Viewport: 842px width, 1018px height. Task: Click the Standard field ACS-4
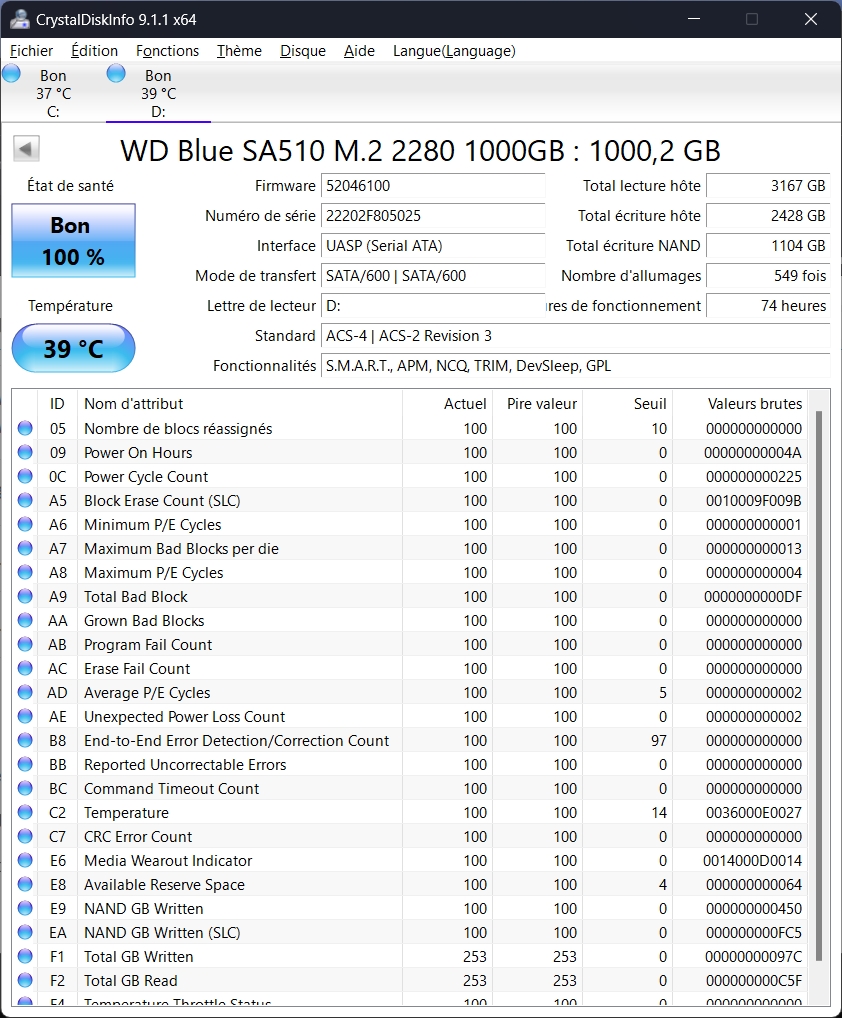tap(575, 336)
